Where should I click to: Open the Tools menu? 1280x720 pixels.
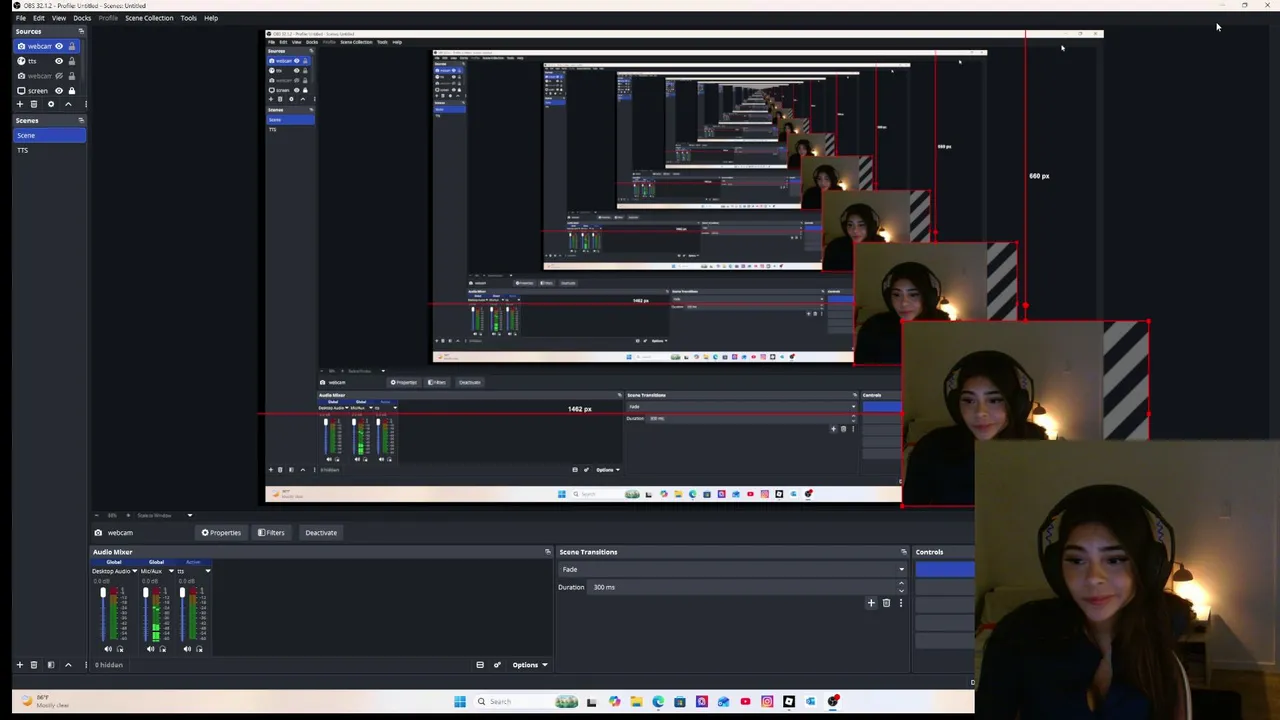pos(188,18)
